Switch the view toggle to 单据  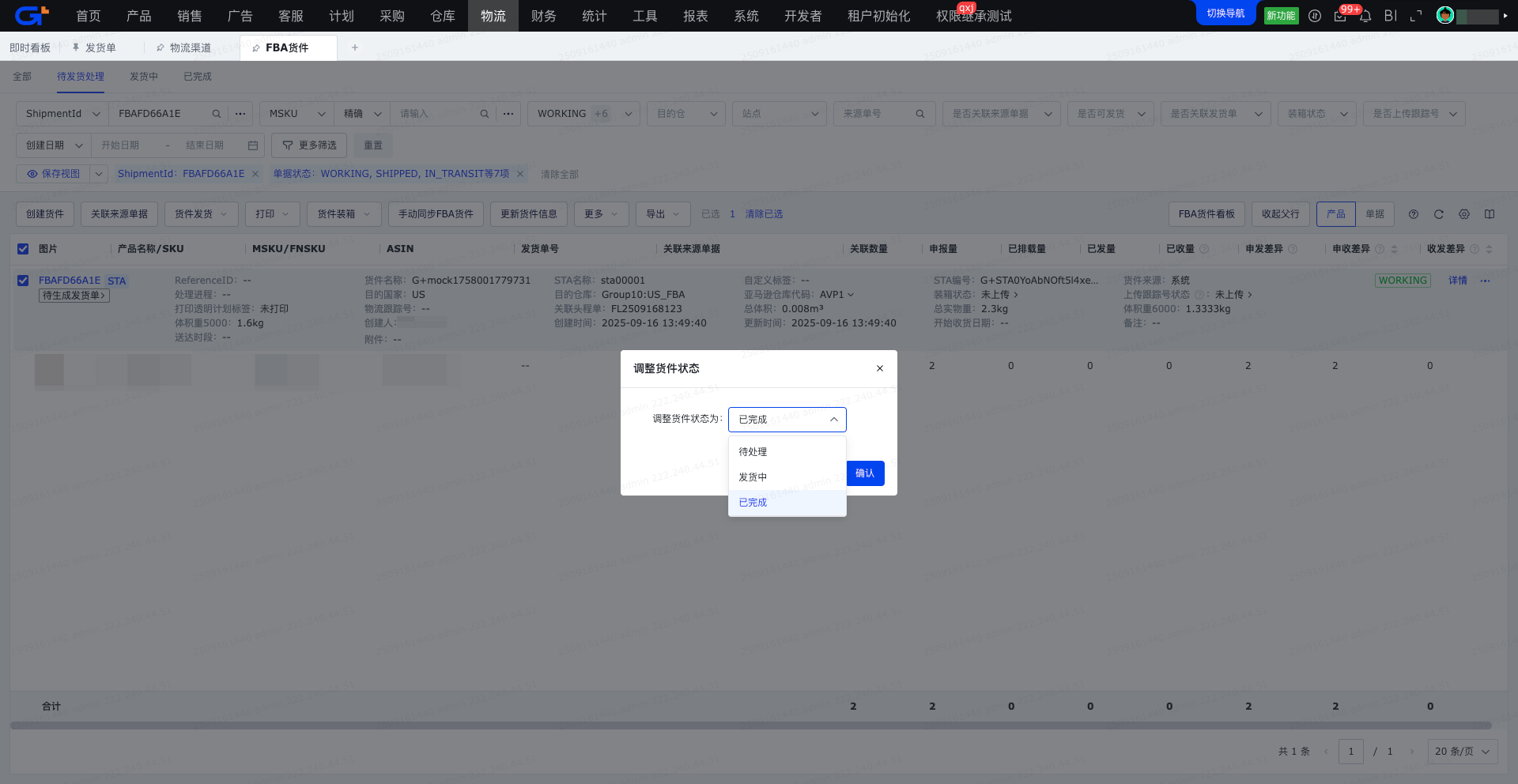click(1375, 214)
